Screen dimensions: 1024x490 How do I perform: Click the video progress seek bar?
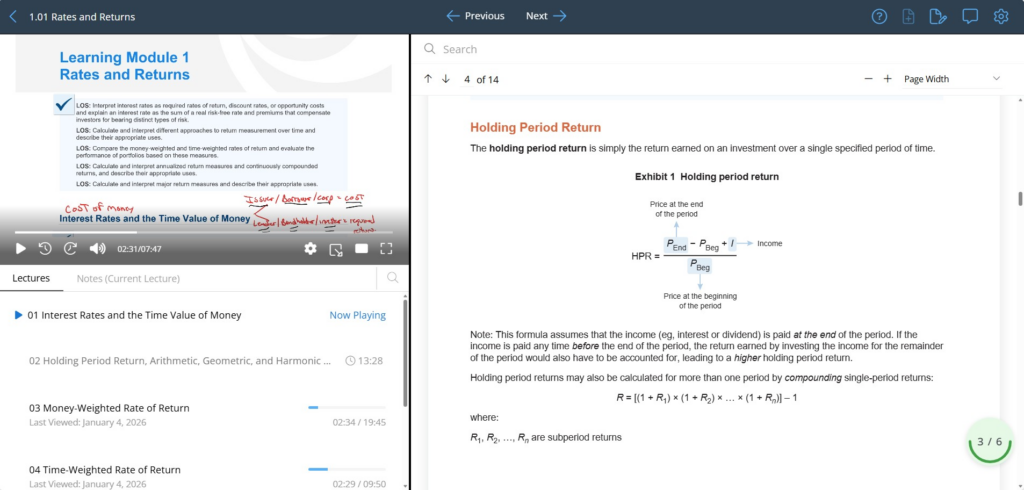pos(203,232)
